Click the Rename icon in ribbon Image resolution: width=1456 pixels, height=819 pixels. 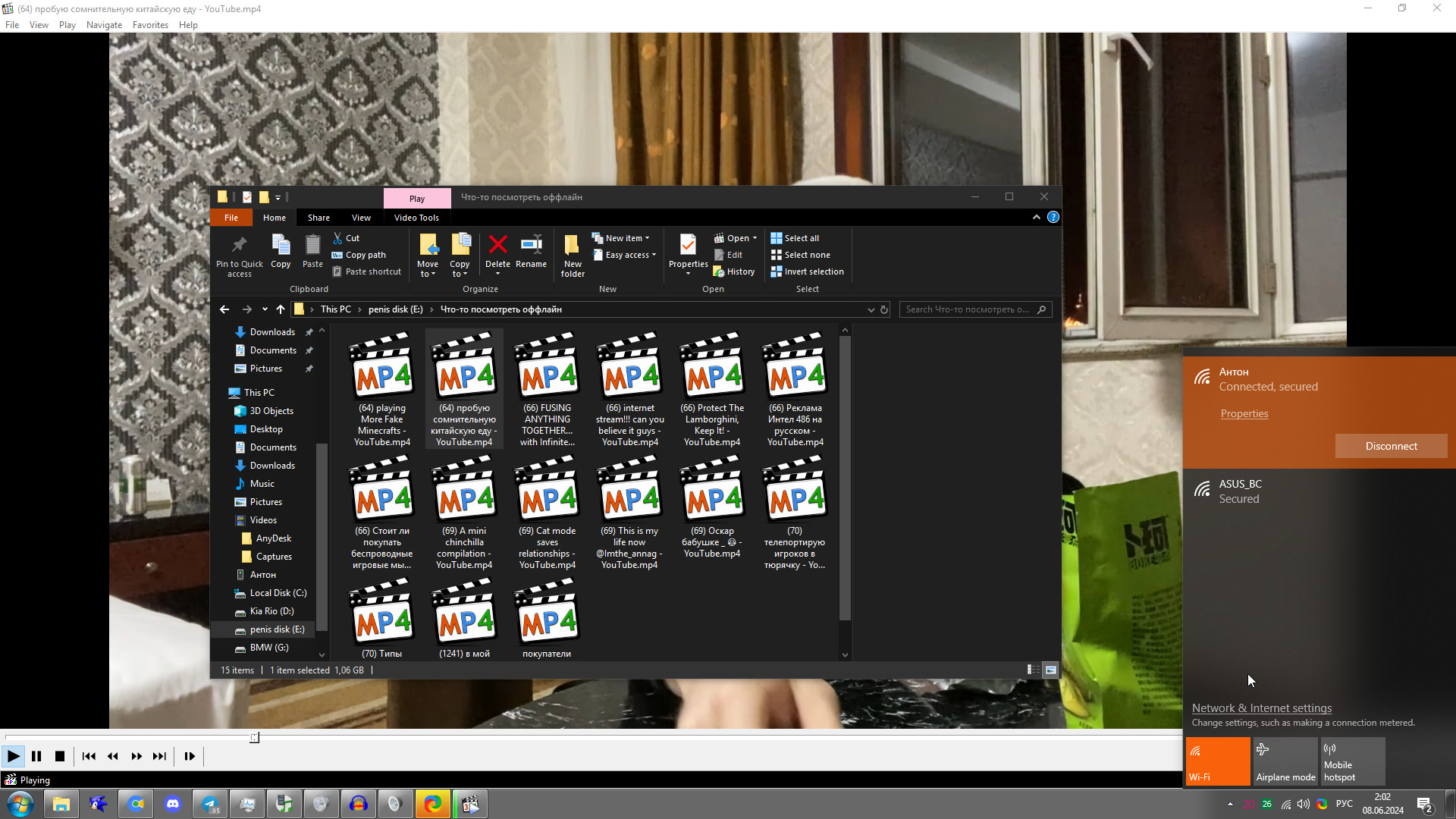531,246
